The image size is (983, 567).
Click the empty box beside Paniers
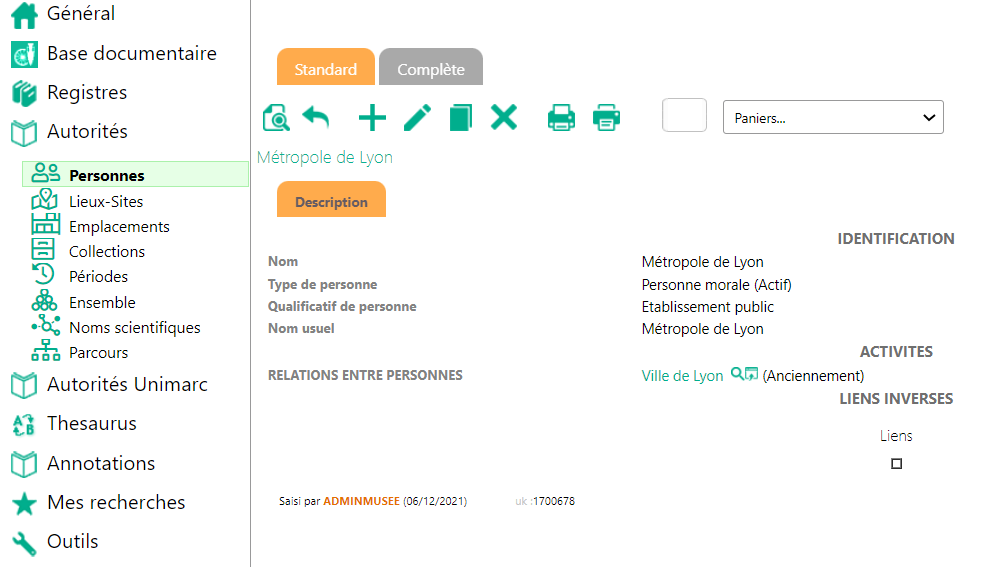click(x=685, y=115)
